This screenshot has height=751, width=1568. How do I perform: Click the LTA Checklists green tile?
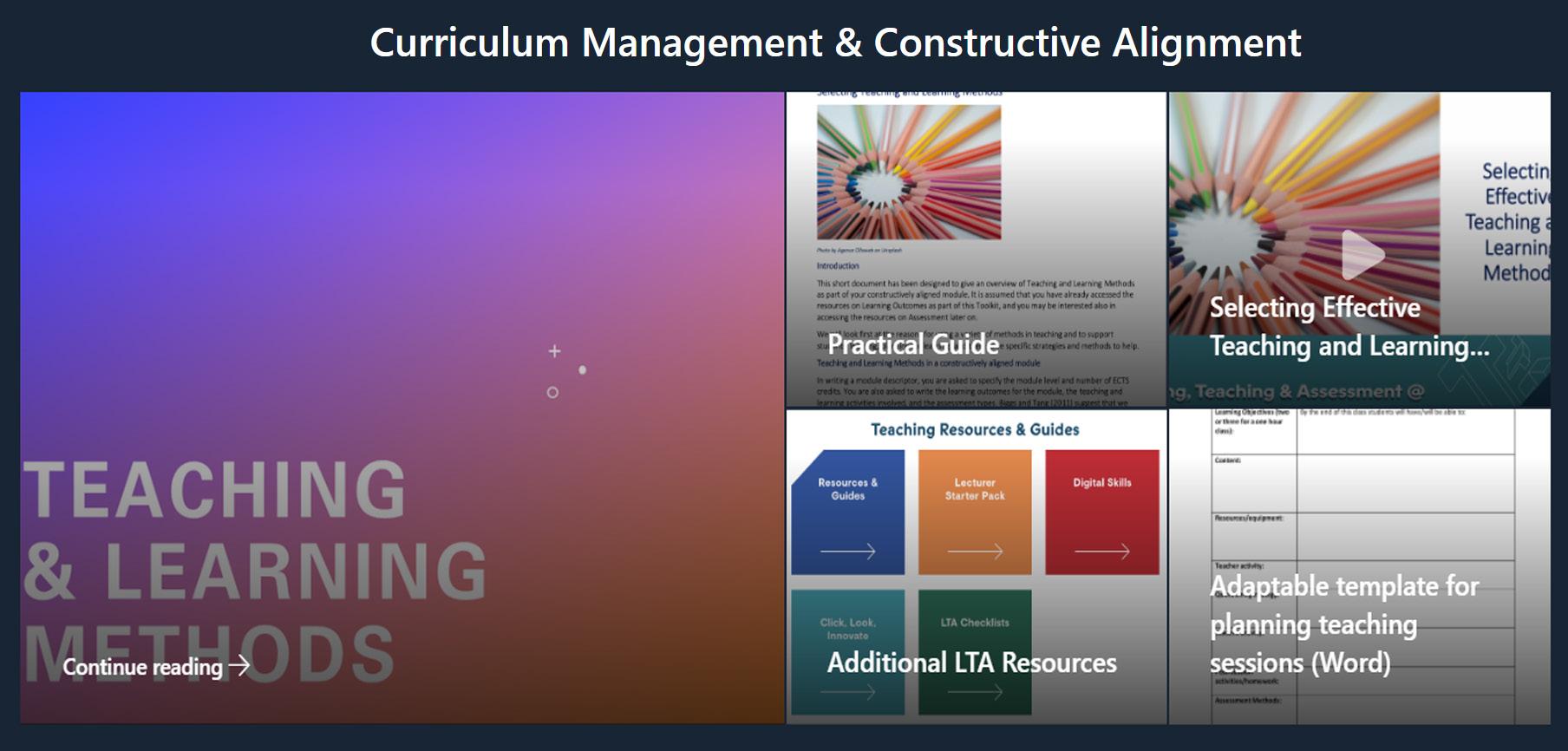tap(975, 652)
